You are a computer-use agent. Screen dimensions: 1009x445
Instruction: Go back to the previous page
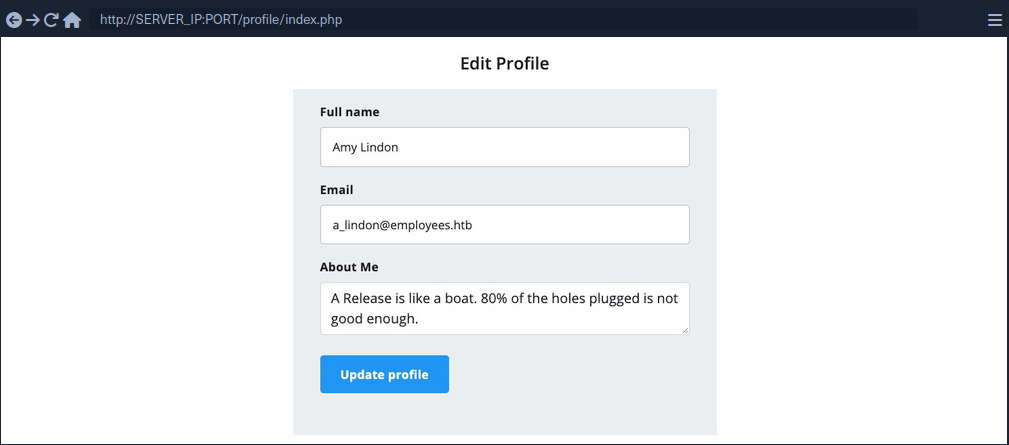click(x=14, y=20)
